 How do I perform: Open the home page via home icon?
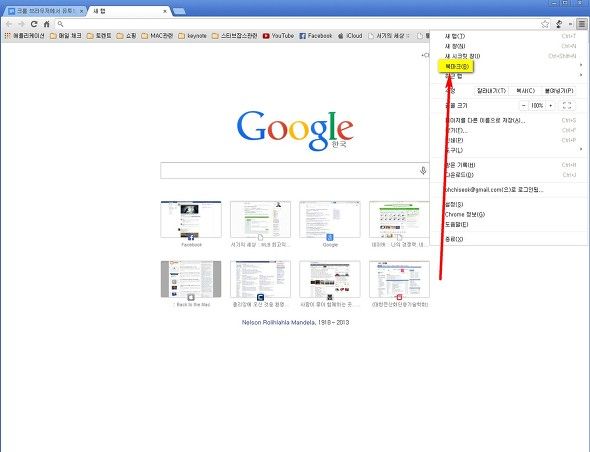[47, 24]
